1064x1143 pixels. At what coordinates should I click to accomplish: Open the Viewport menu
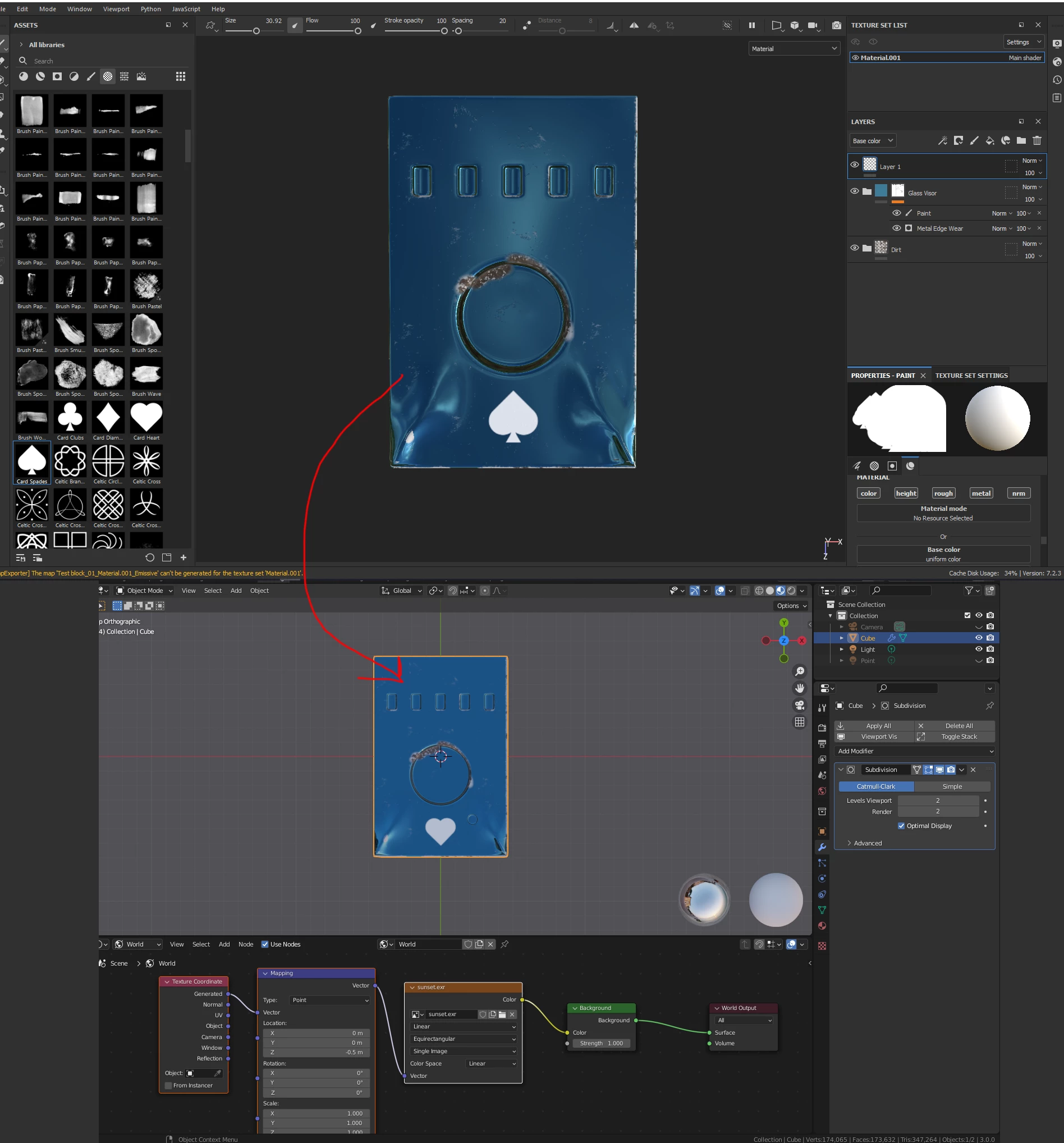116,9
